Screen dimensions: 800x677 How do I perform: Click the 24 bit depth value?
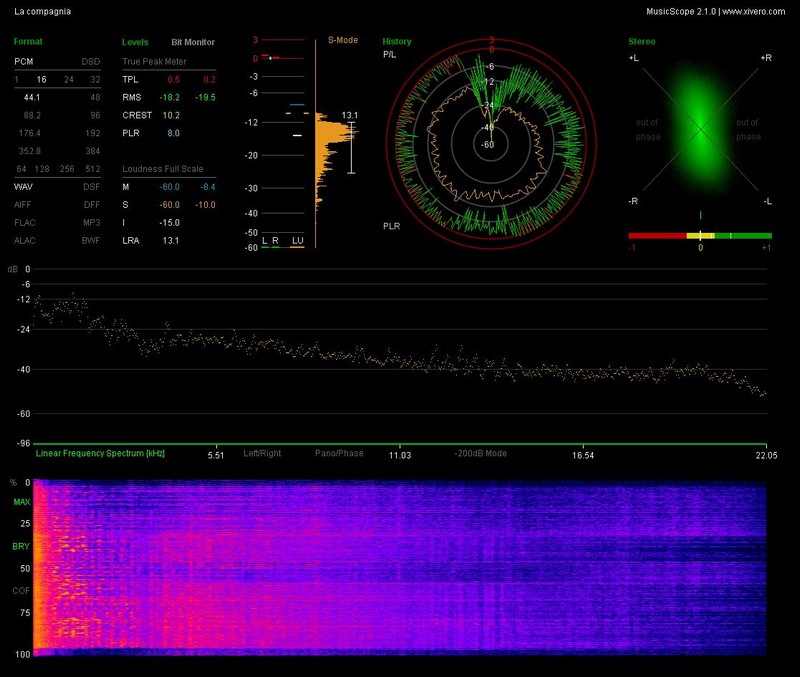(68, 80)
